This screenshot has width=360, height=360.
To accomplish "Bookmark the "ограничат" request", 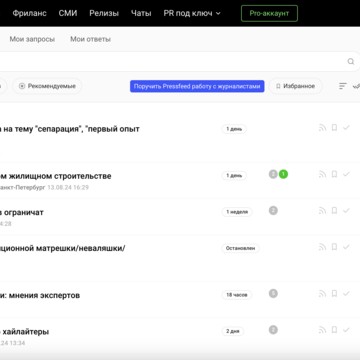I will coord(334,210).
